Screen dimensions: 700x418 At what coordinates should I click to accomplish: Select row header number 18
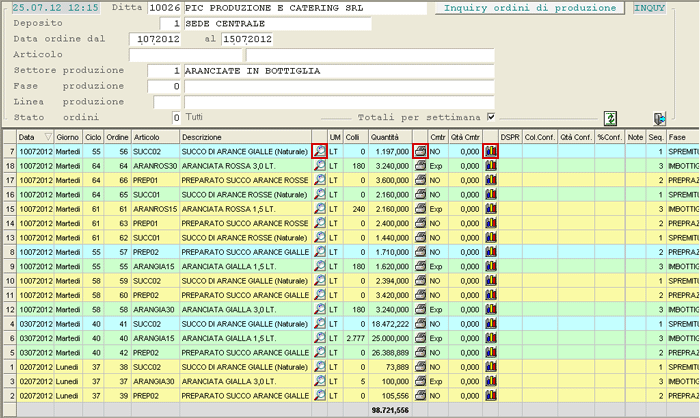coord(10,166)
